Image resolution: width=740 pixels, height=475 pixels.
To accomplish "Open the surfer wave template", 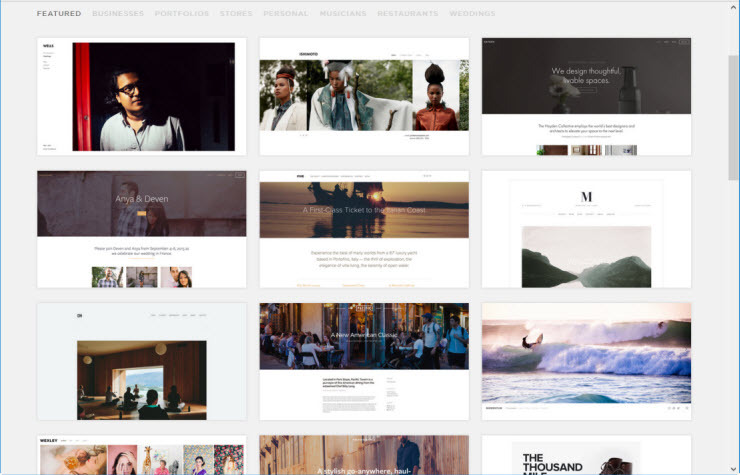I will 587,362.
